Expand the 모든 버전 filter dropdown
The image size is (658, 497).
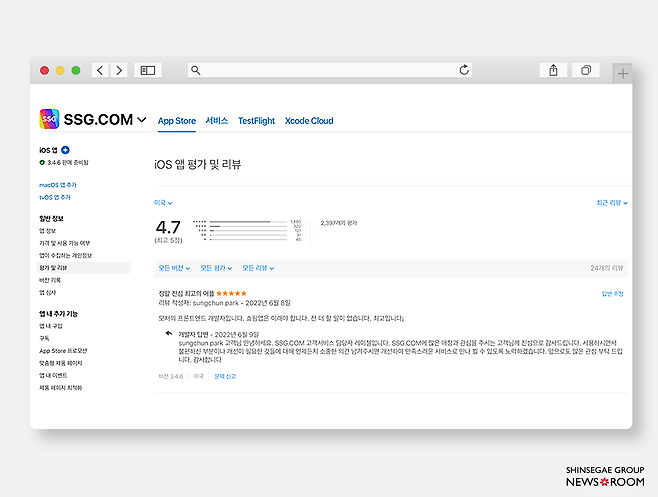point(176,268)
